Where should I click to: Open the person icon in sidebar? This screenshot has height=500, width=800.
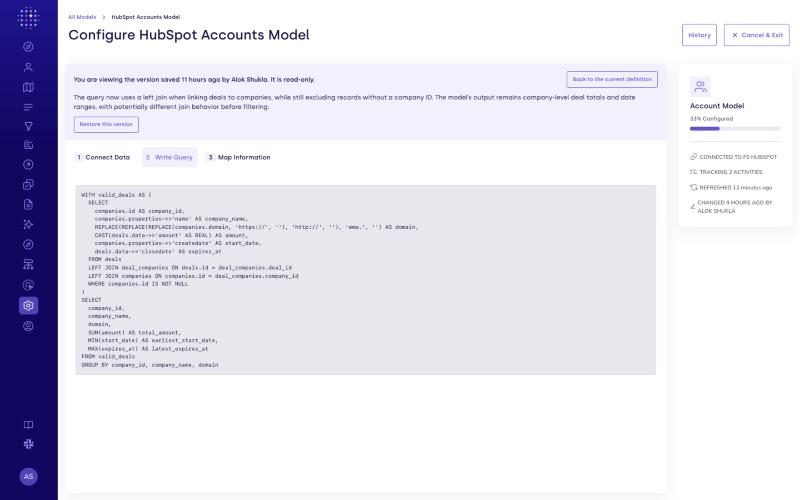pos(29,67)
